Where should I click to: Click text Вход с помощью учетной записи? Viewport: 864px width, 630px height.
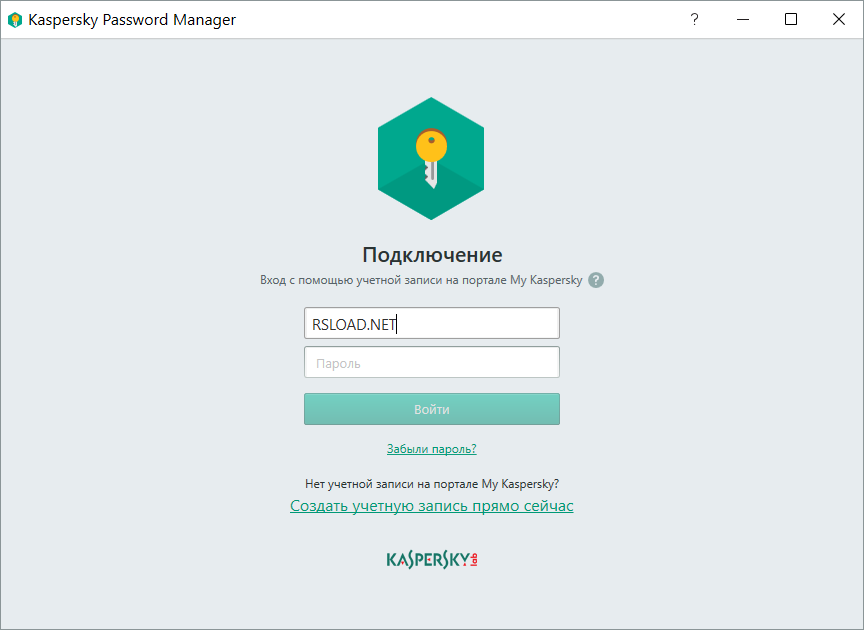351,280
